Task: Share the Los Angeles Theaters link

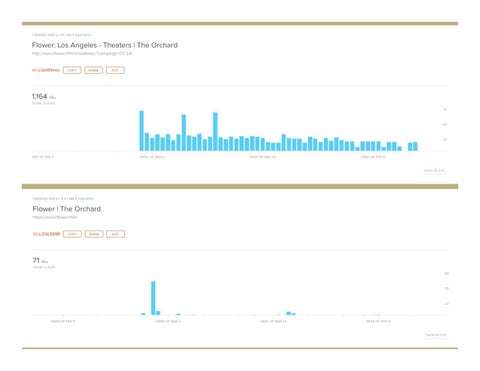Action: [x=93, y=70]
